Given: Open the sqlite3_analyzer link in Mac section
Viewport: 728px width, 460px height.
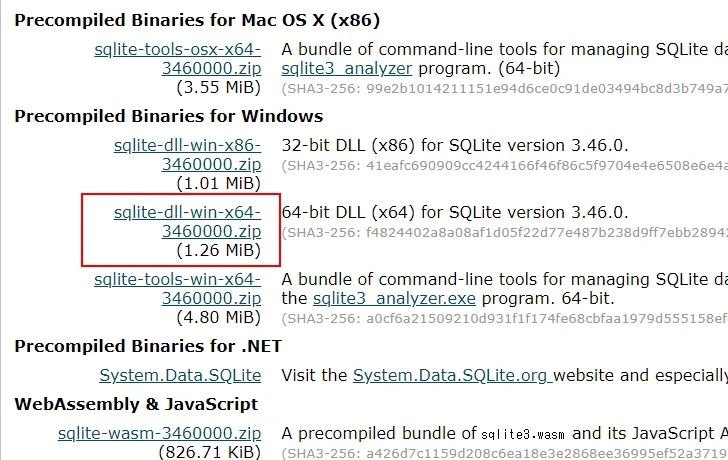Looking at the screenshot, I should click(x=346, y=69).
